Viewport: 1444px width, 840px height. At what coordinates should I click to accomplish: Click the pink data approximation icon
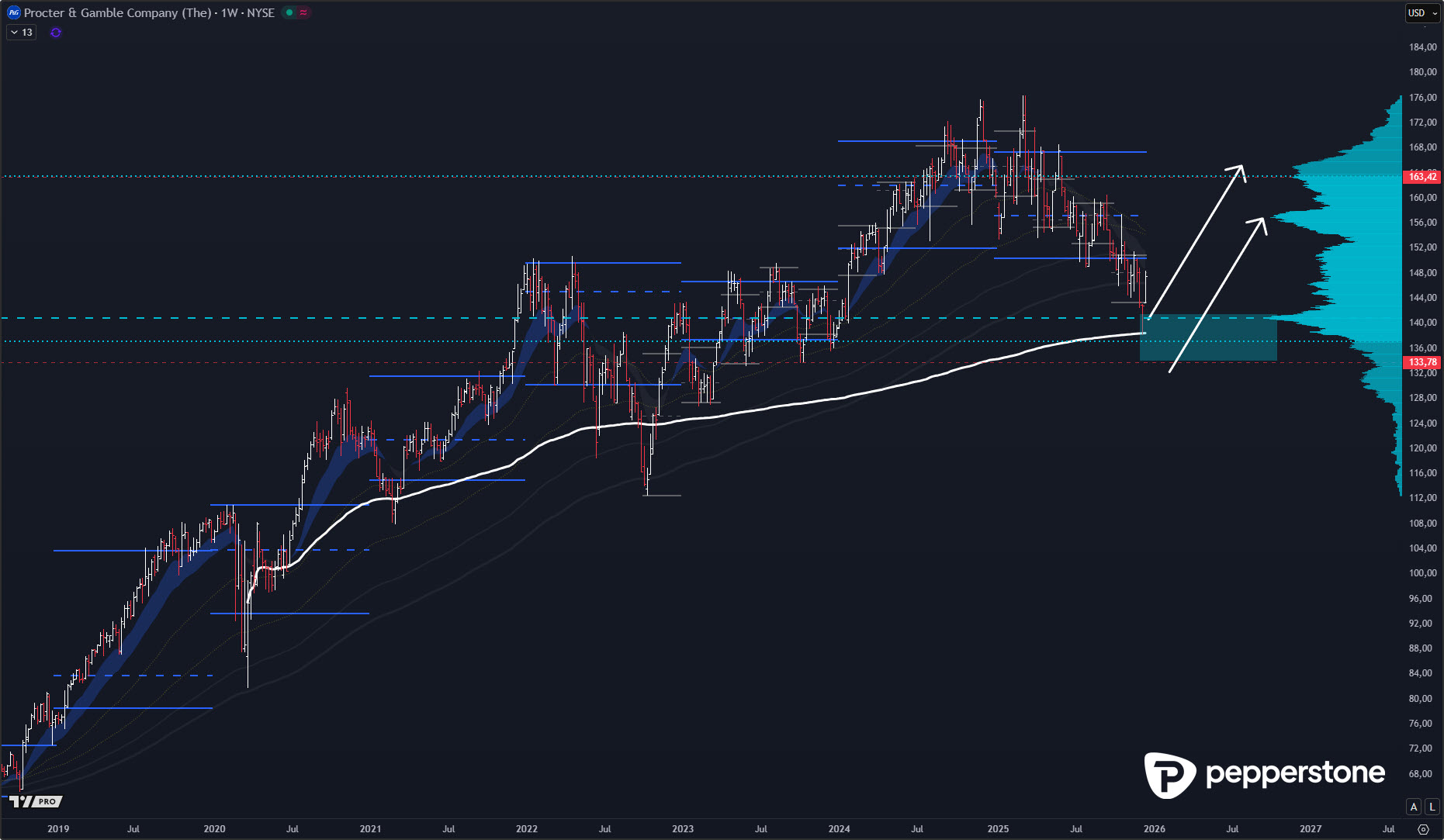pyautogui.click(x=303, y=12)
